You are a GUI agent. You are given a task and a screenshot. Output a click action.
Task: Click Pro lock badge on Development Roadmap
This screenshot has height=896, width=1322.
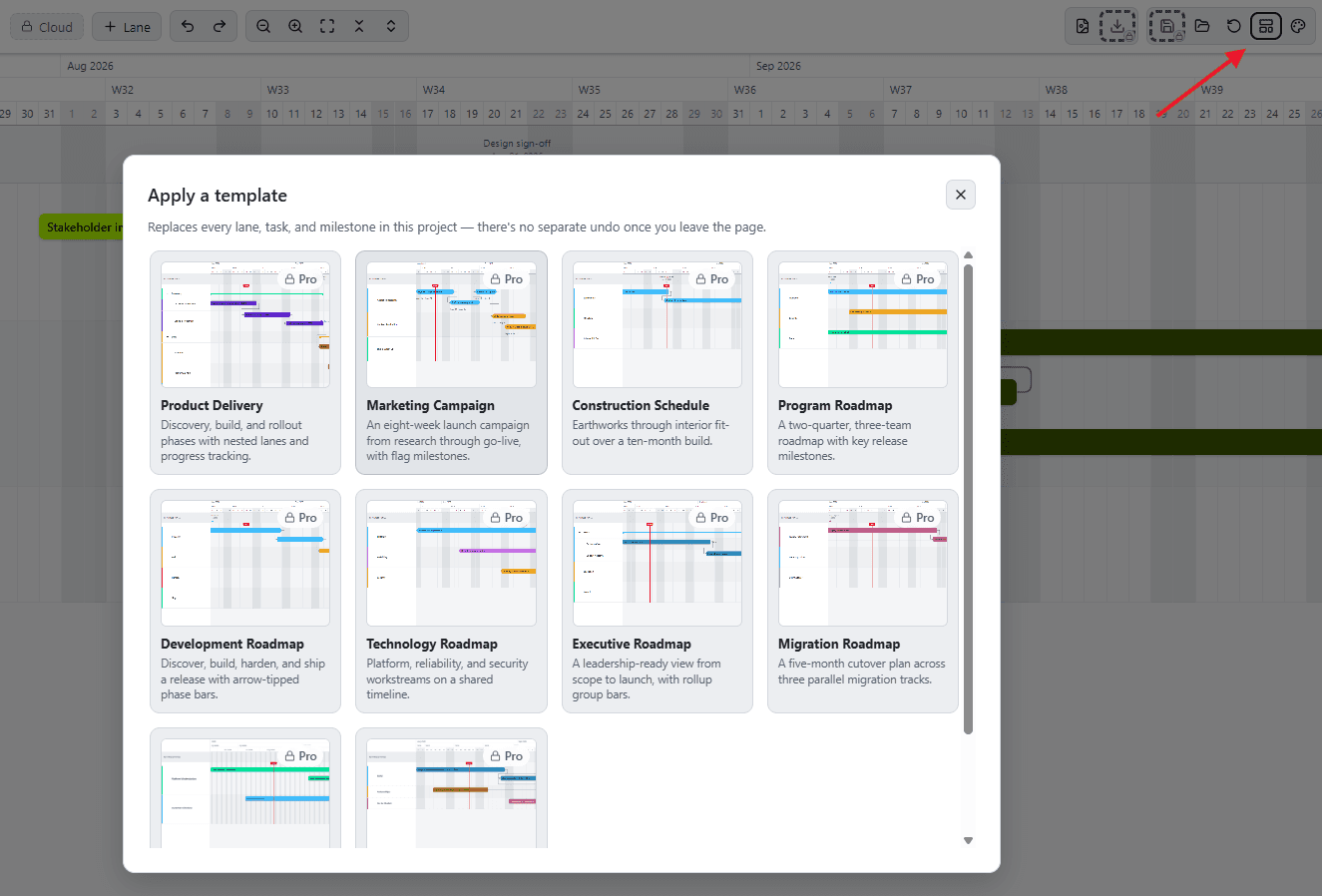click(301, 518)
